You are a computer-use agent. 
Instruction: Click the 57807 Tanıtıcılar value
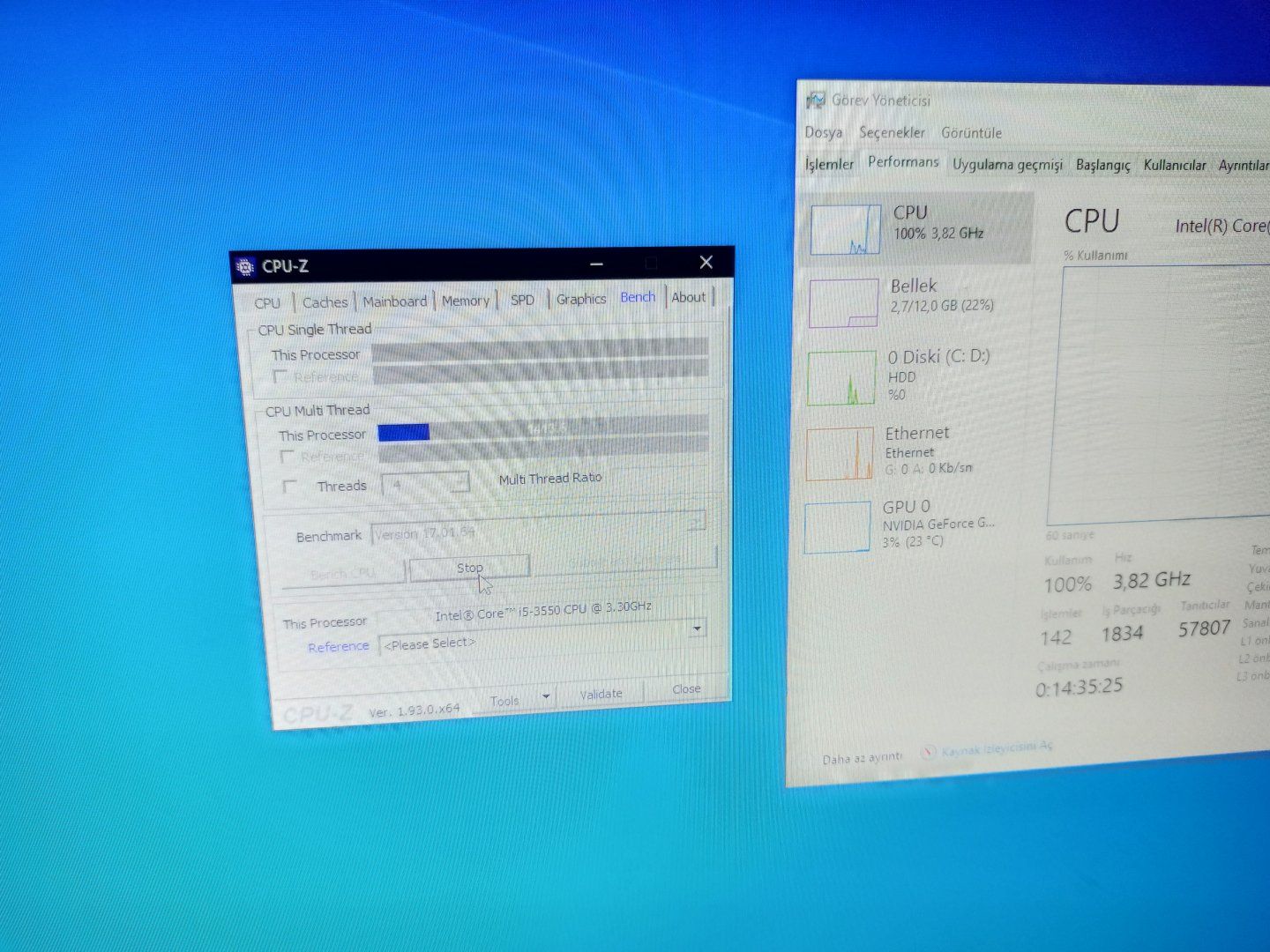[x=1204, y=628]
